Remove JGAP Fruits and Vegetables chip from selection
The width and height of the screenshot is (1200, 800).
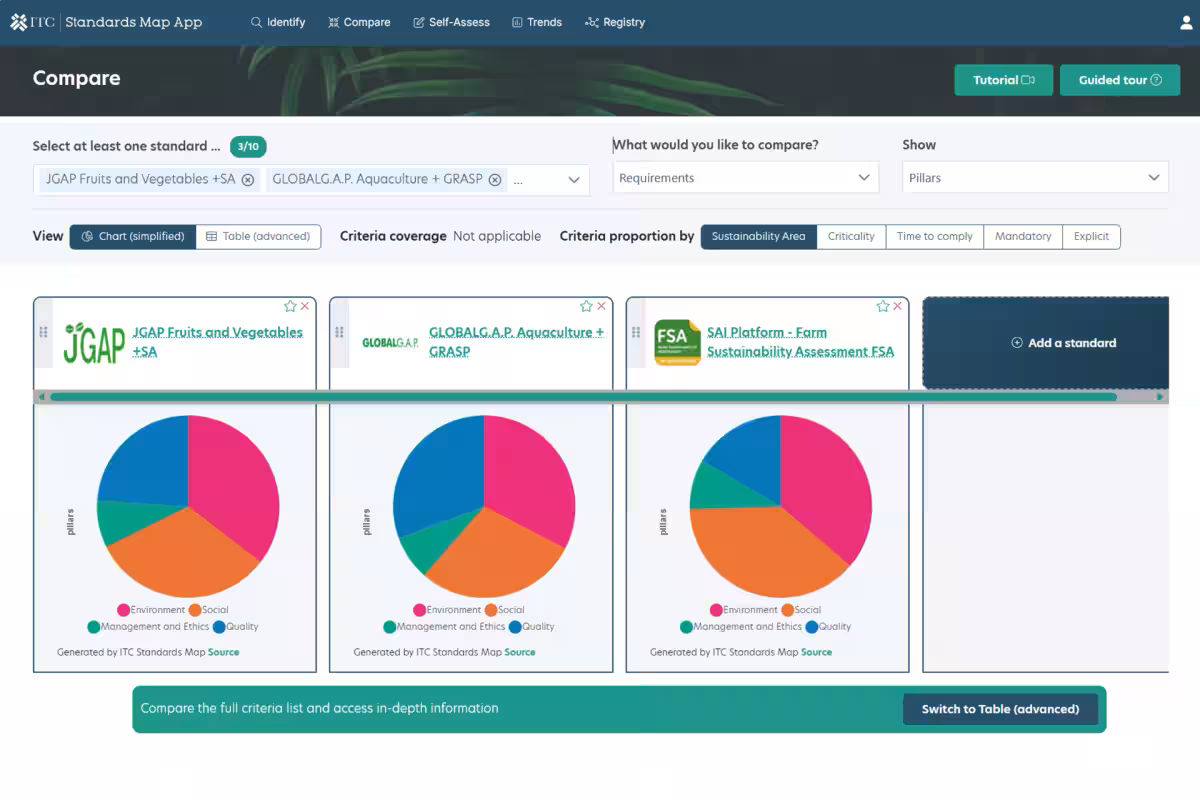248,180
